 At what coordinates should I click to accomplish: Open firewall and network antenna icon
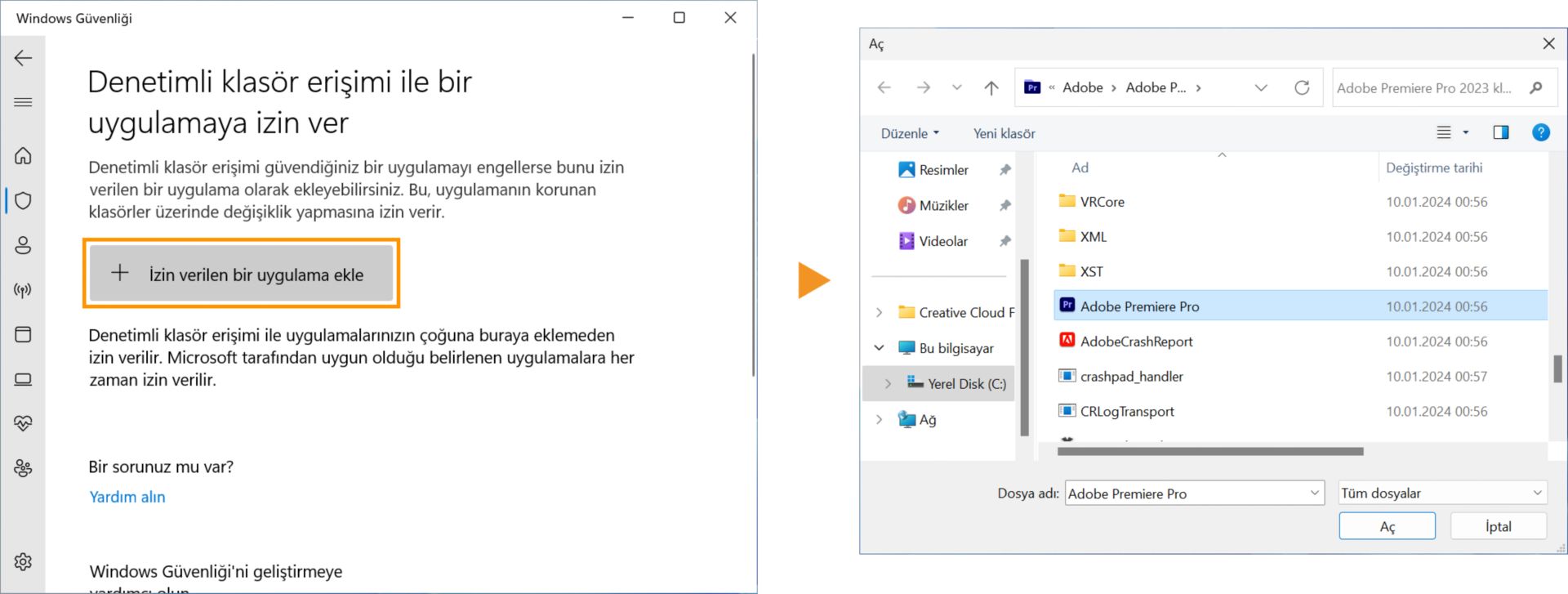(23, 290)
